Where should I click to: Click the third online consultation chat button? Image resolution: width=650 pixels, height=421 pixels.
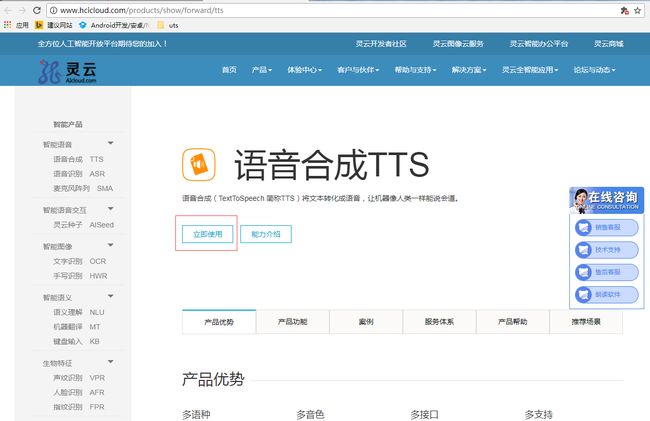click(606, 272)
